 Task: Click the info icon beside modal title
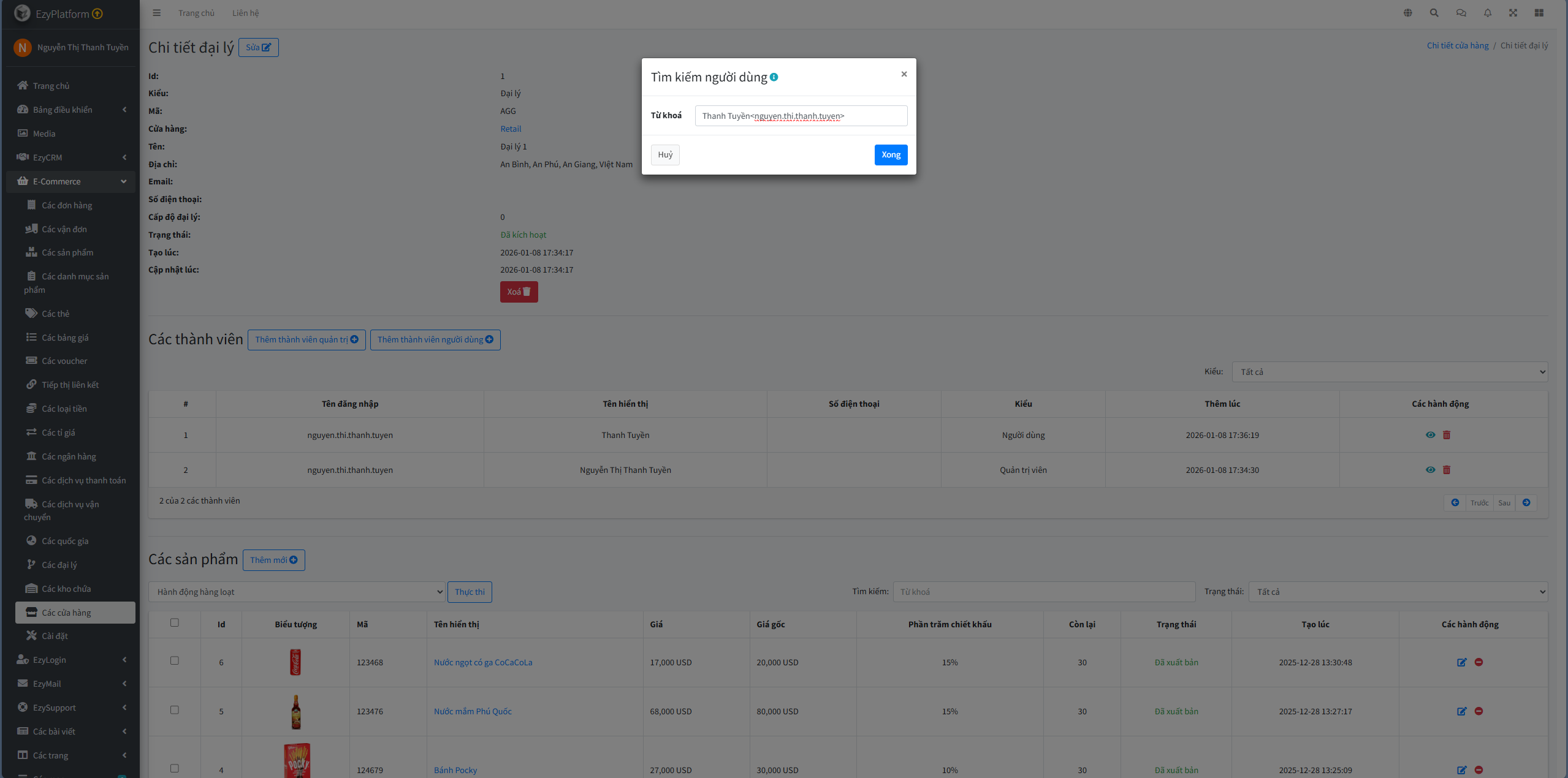coord(774,77)
